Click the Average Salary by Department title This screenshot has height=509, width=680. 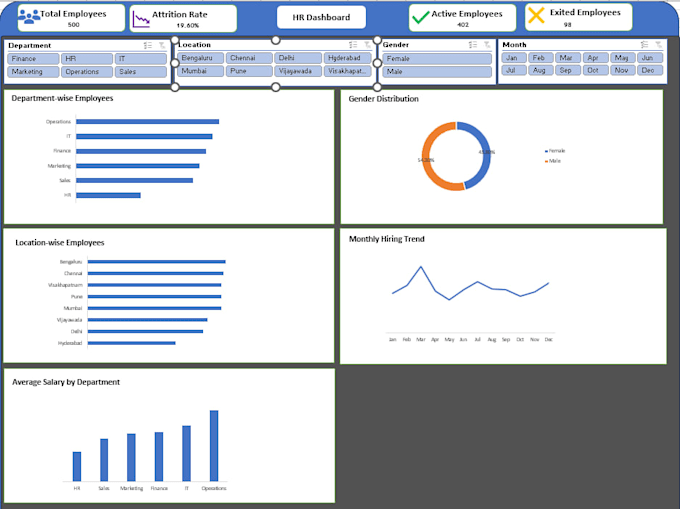(x=66, y=382)
